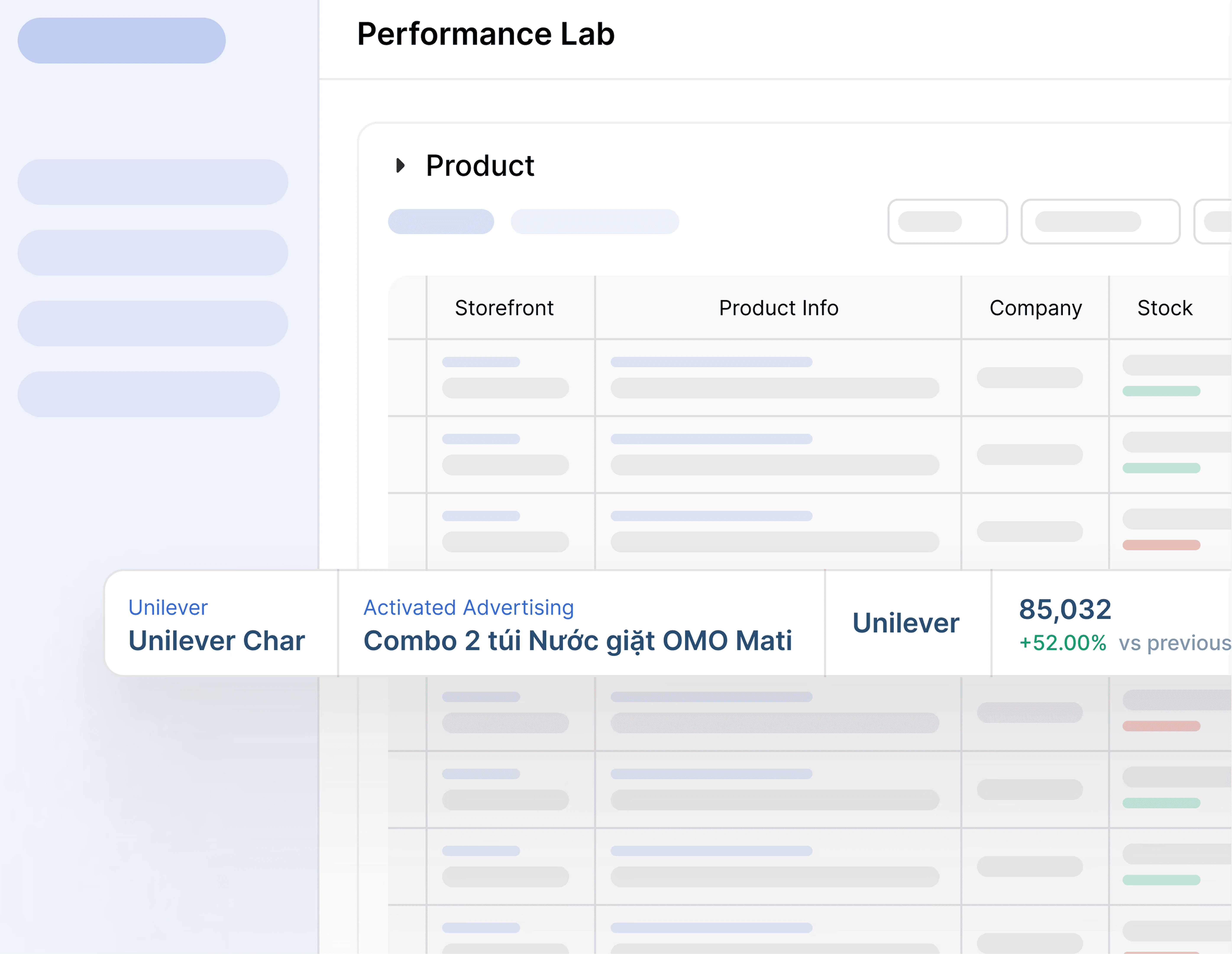
Task: Click the Product section title
Action: tap(480, 166)
